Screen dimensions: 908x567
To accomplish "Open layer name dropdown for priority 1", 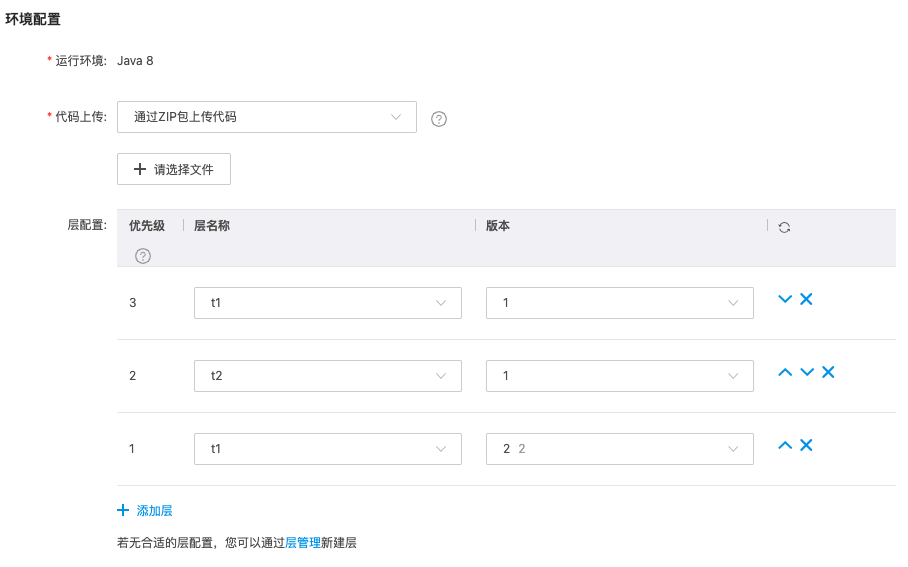I will click(x=327, y=449).
